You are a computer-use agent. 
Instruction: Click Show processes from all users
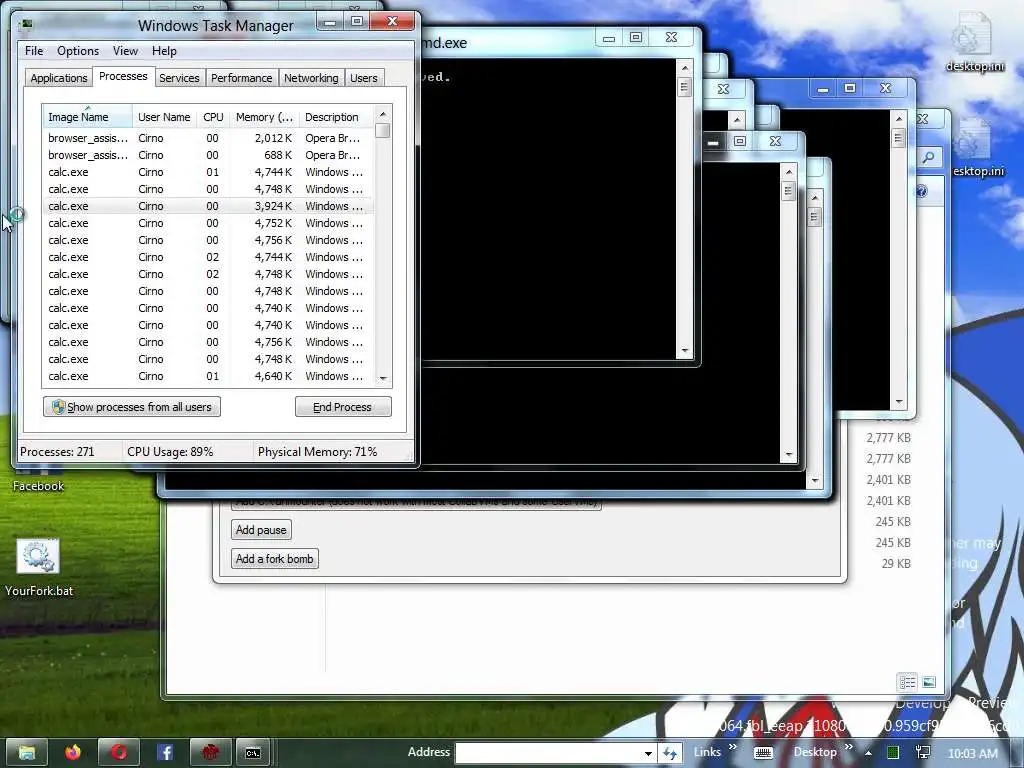tap(132, 407)
